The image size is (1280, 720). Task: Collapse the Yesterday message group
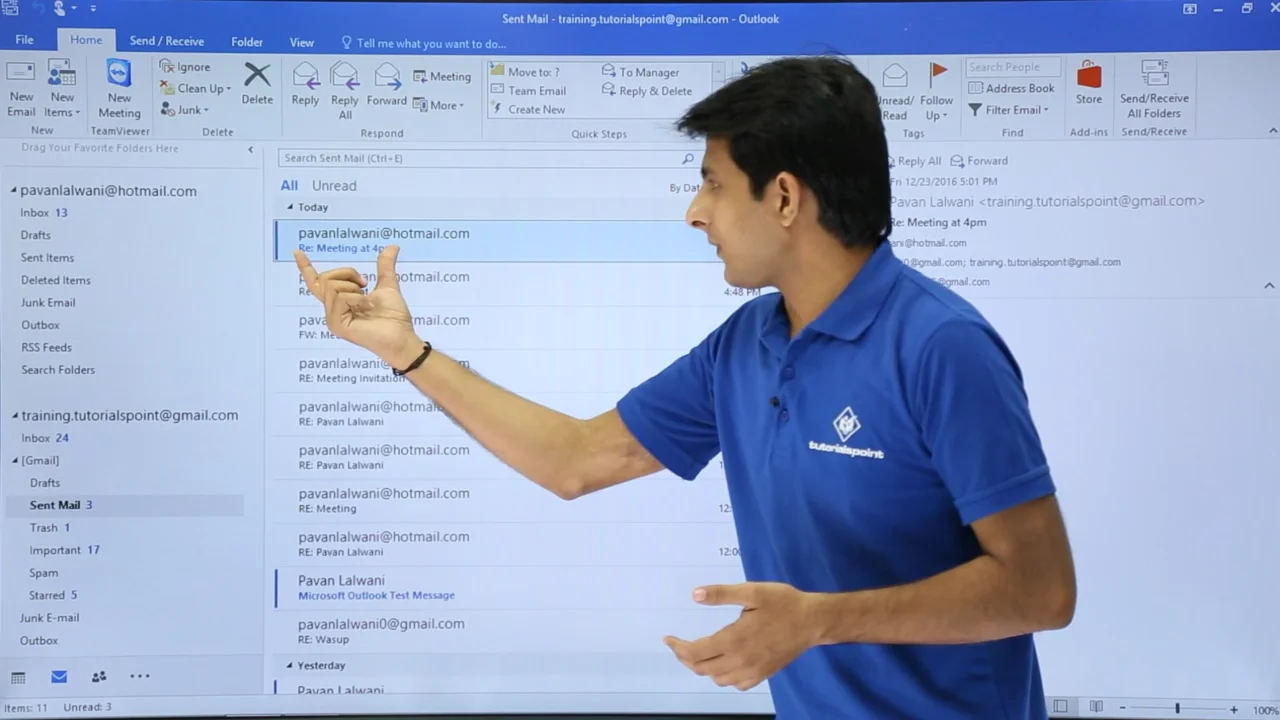pyautogui.click(x=290, y=665)
